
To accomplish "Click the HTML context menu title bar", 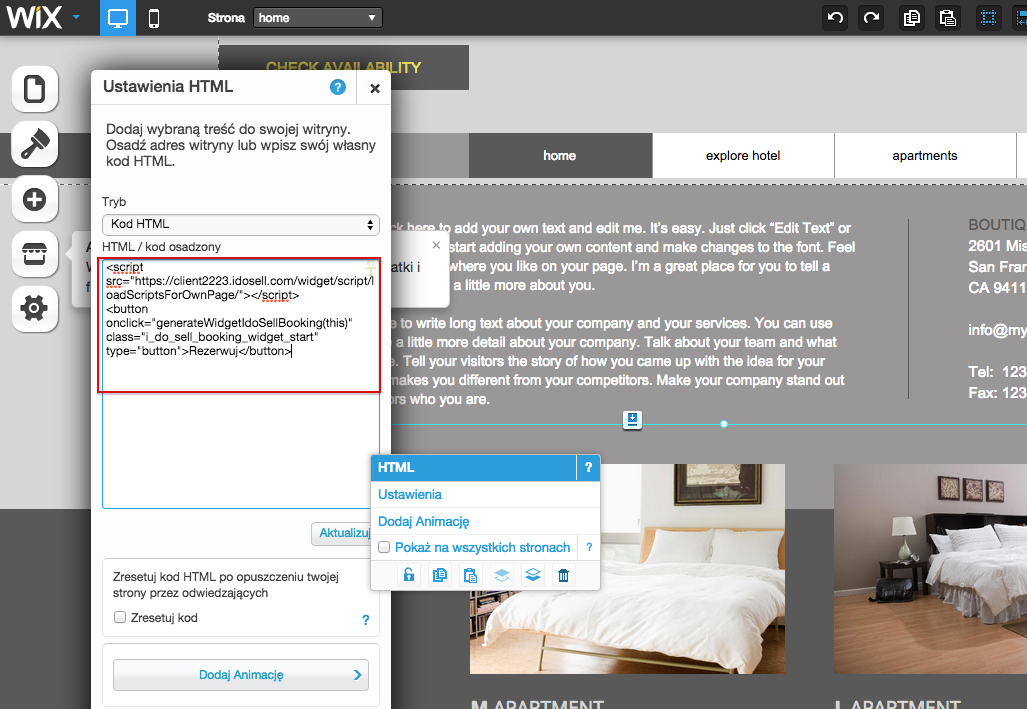I will pyautogui.click(x=474, y=467).
